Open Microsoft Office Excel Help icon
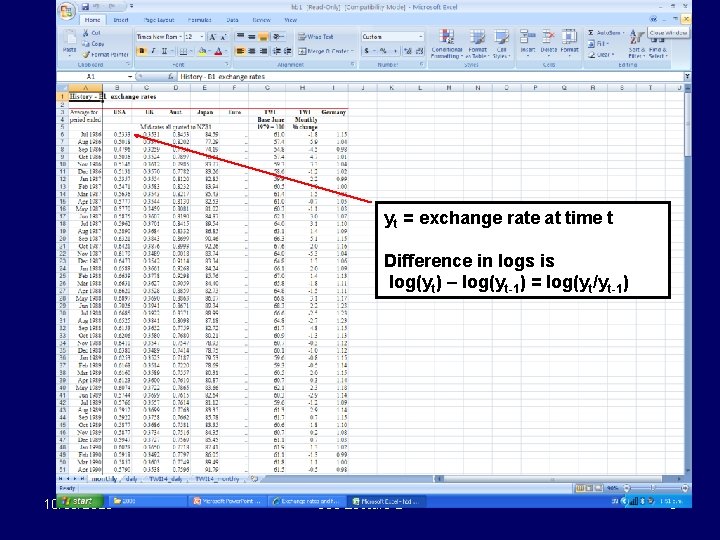 pyautogui.click(x=653, y=19)
